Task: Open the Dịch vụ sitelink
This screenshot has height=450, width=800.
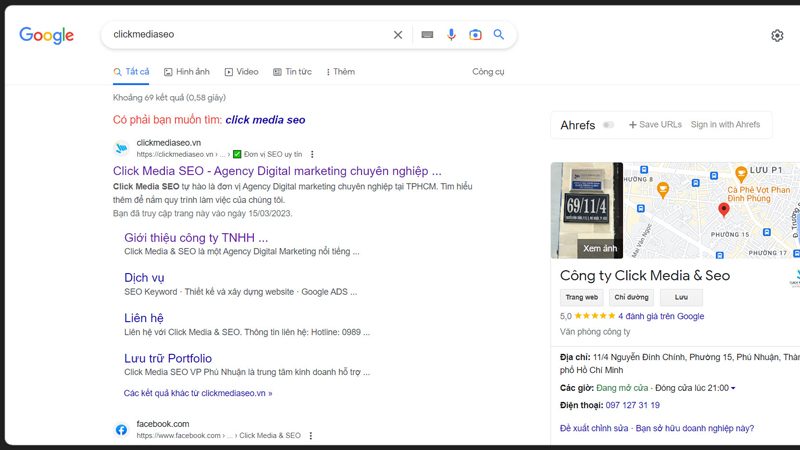Action: (x=144, y=278)
